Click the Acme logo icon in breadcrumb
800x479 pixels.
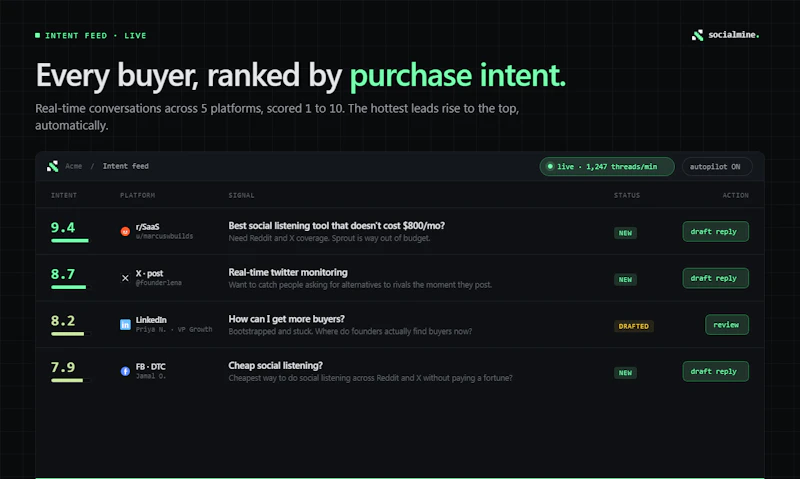pos(53,166)
